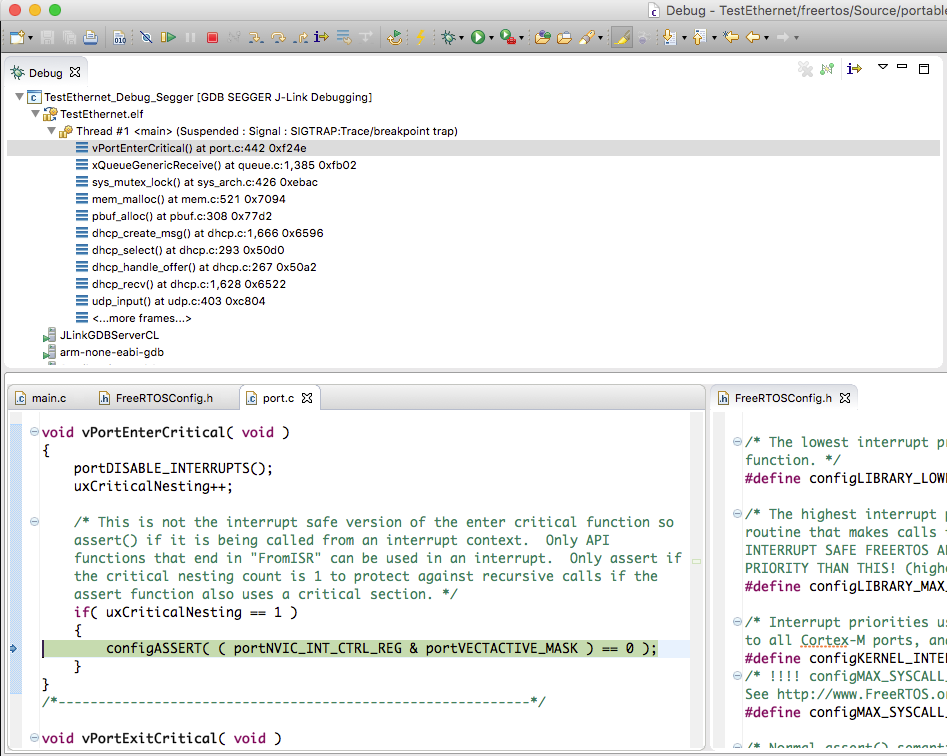Open the External Tools dropdown arrow
Image resolution: width=947 pixels, height=756 pixels.
point(521,38)
